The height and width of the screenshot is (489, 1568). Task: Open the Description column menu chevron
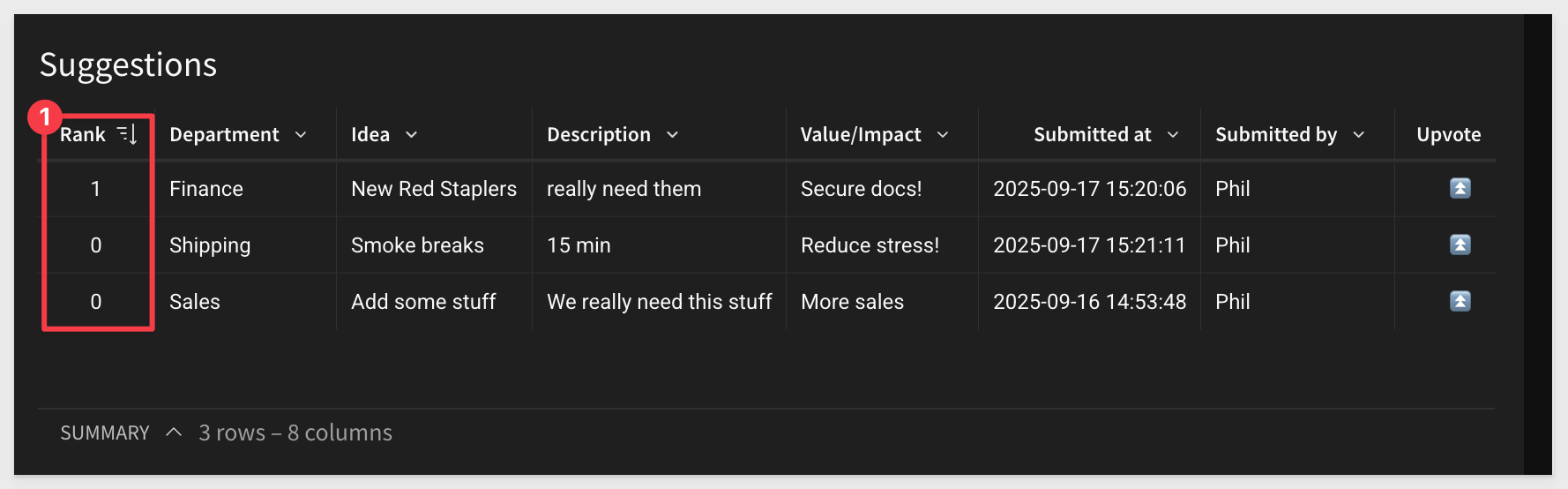point(672,135)
